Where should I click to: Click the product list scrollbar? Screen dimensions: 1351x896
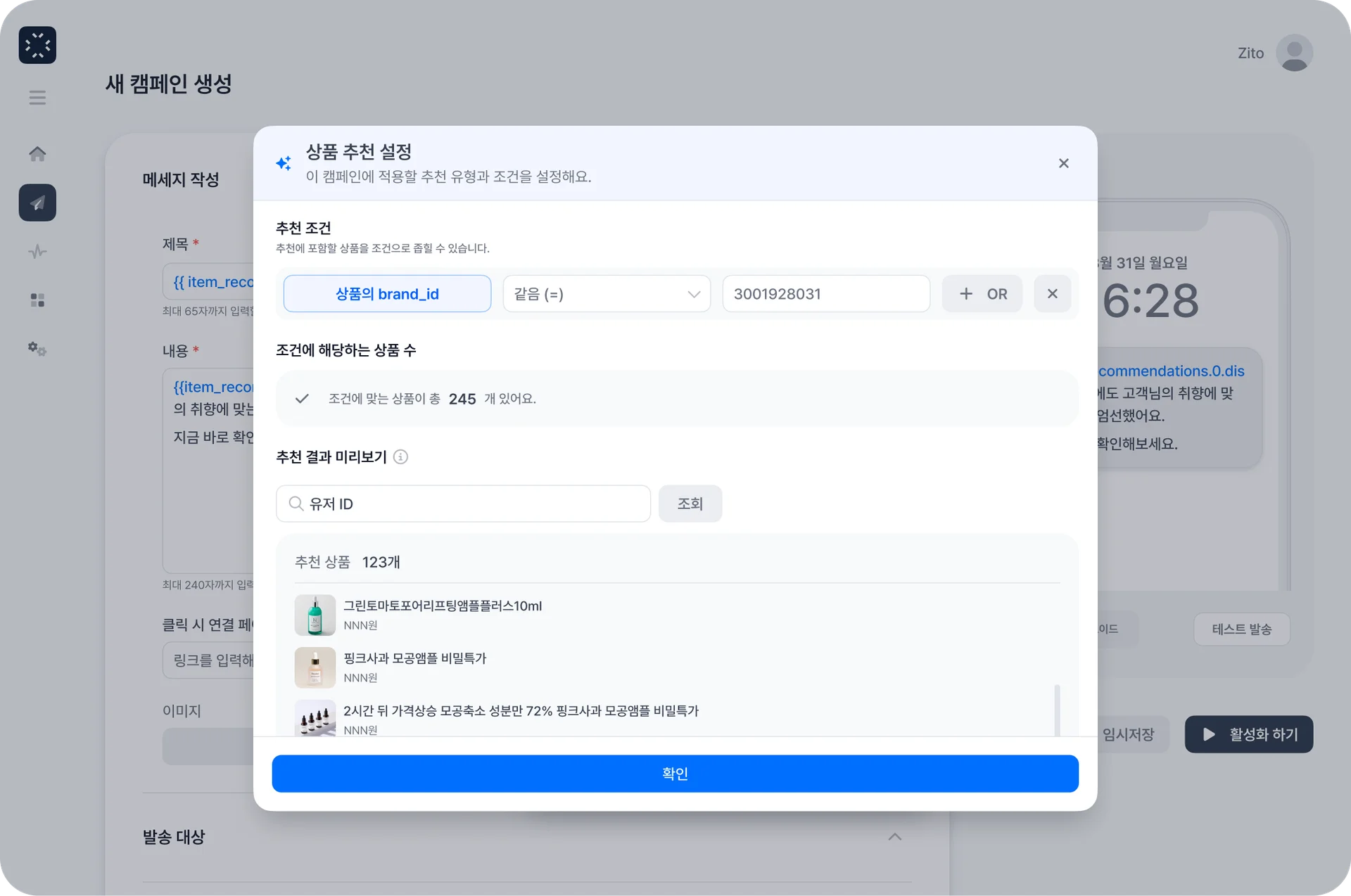(1057, 709)
